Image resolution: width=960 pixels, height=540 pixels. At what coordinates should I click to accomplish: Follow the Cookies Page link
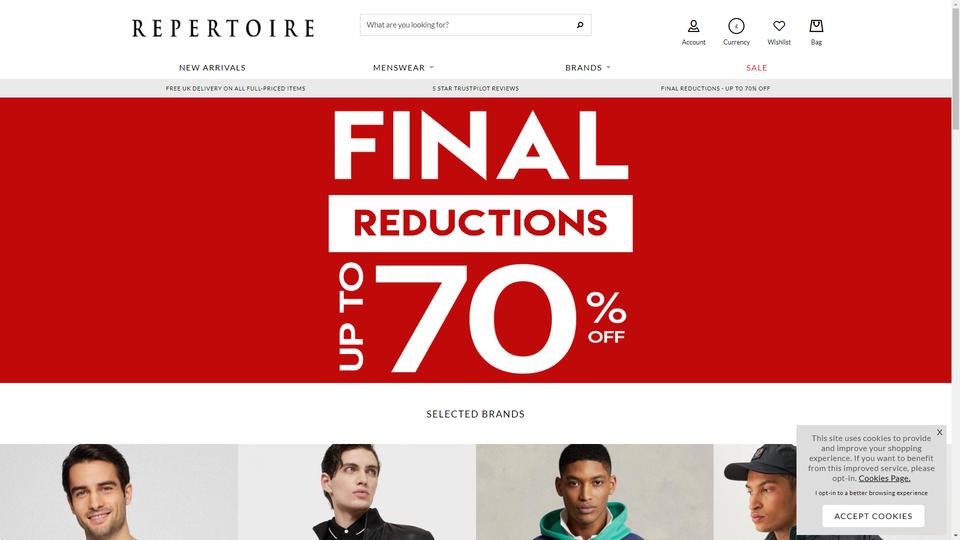click(884, 478)
